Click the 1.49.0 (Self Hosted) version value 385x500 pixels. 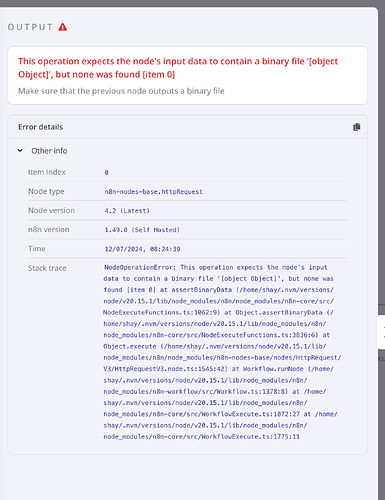click(142, 230)
